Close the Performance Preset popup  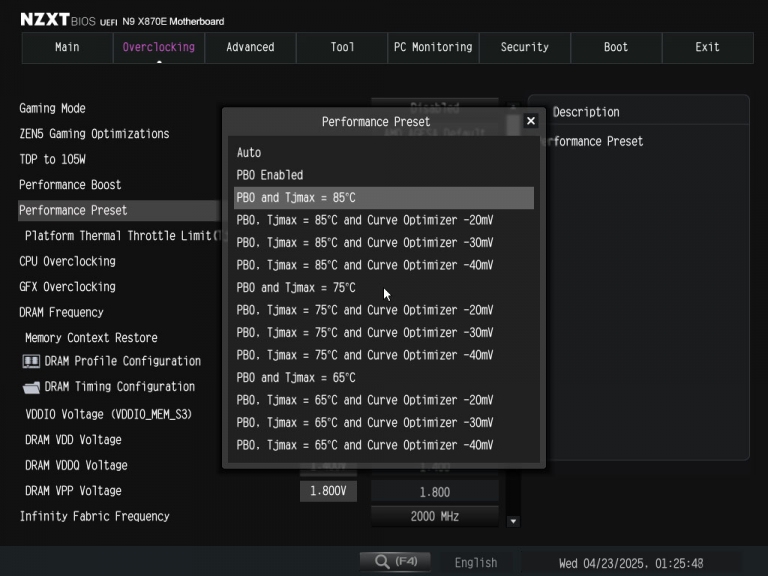pos(530,121)
